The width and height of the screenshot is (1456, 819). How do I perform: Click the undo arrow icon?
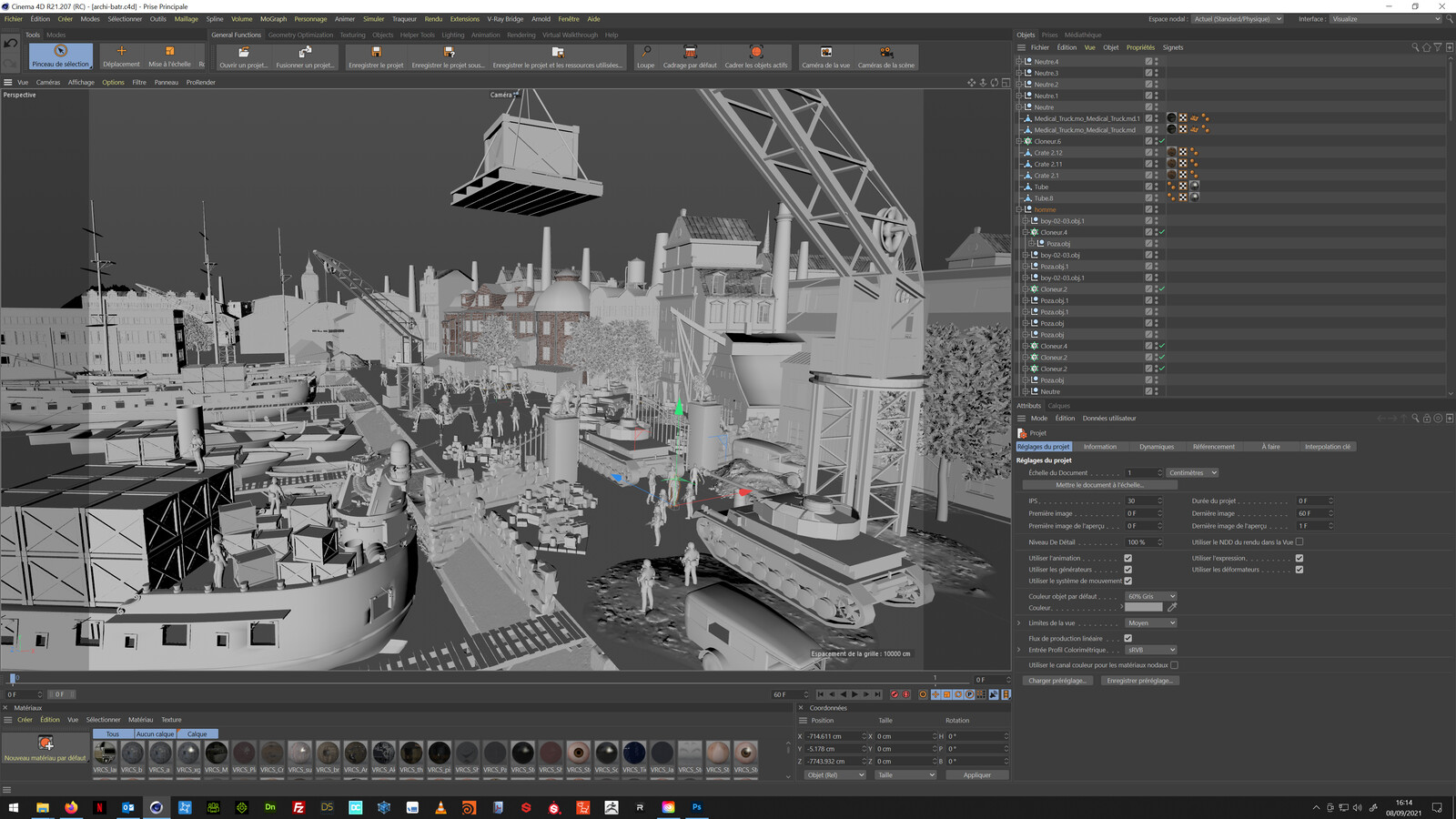tap(11, 44)
